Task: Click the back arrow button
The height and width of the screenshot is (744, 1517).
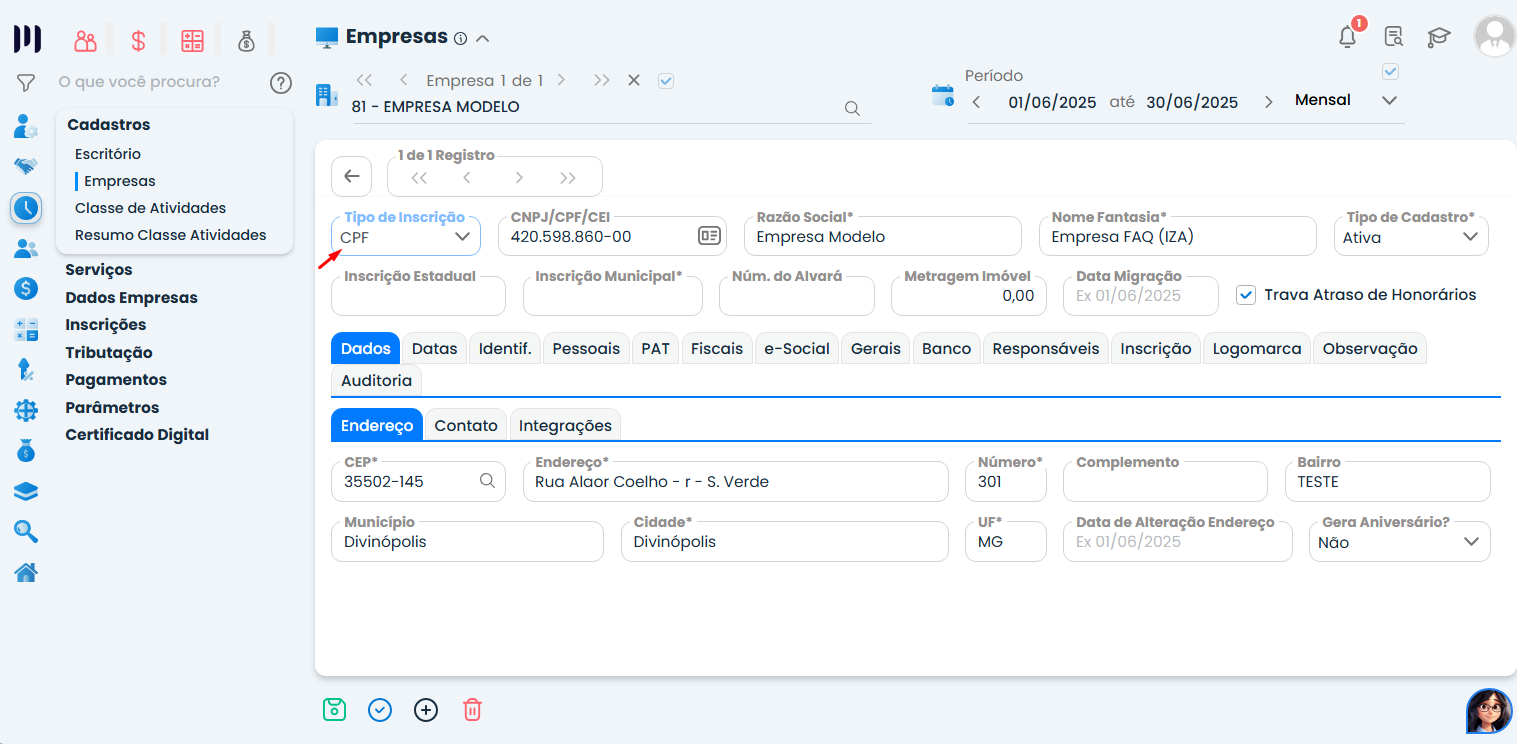Action: [x=351, y=176]
